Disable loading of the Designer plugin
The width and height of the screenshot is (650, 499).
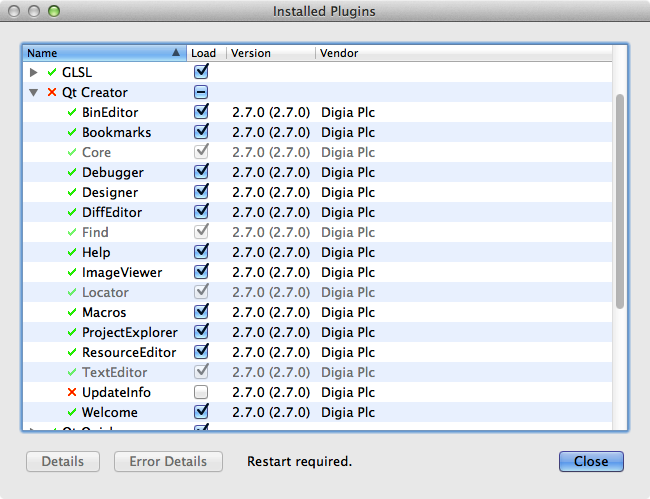201,192
